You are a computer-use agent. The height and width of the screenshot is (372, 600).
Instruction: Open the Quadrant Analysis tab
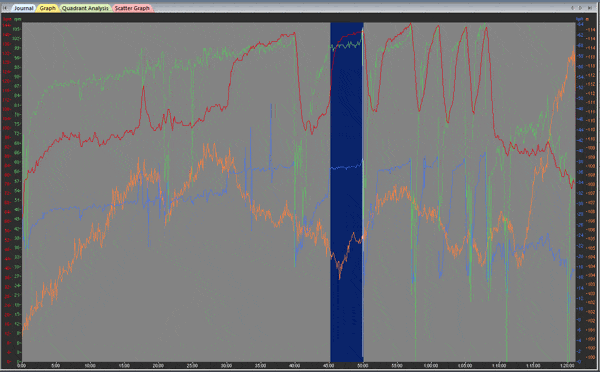[85, 8]
